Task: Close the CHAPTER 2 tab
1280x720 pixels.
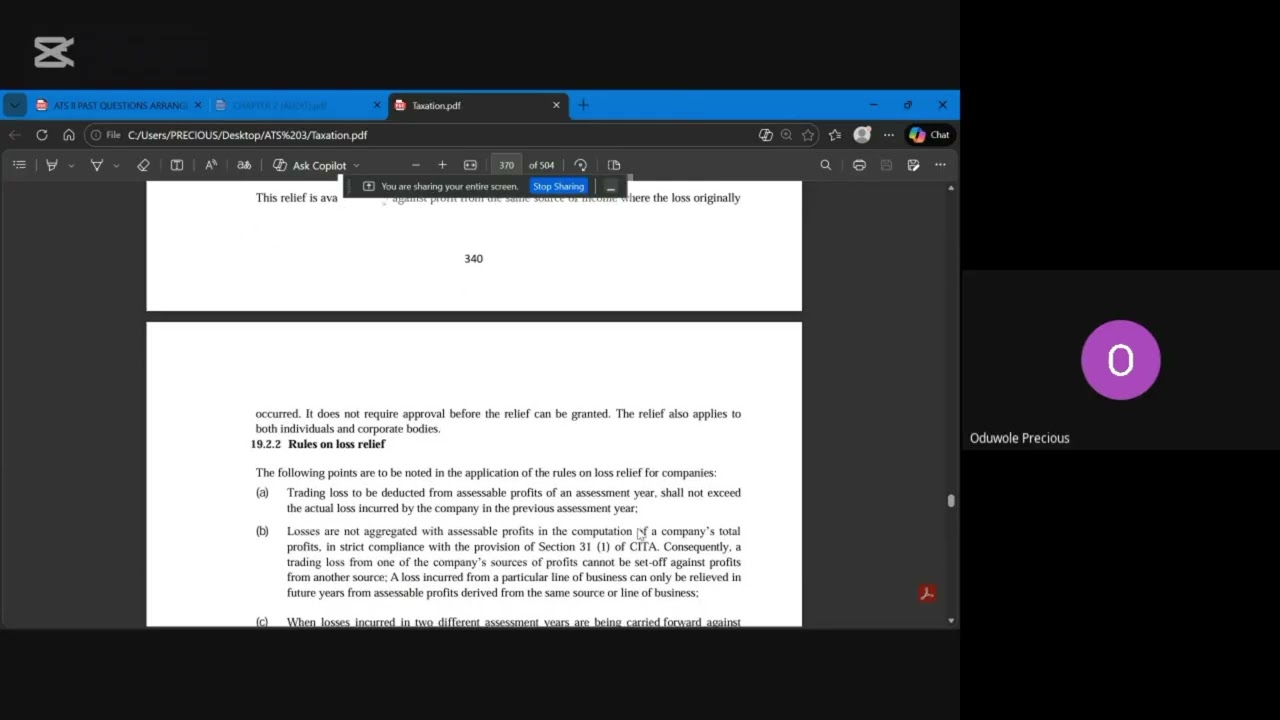Action: click(377, 105)
